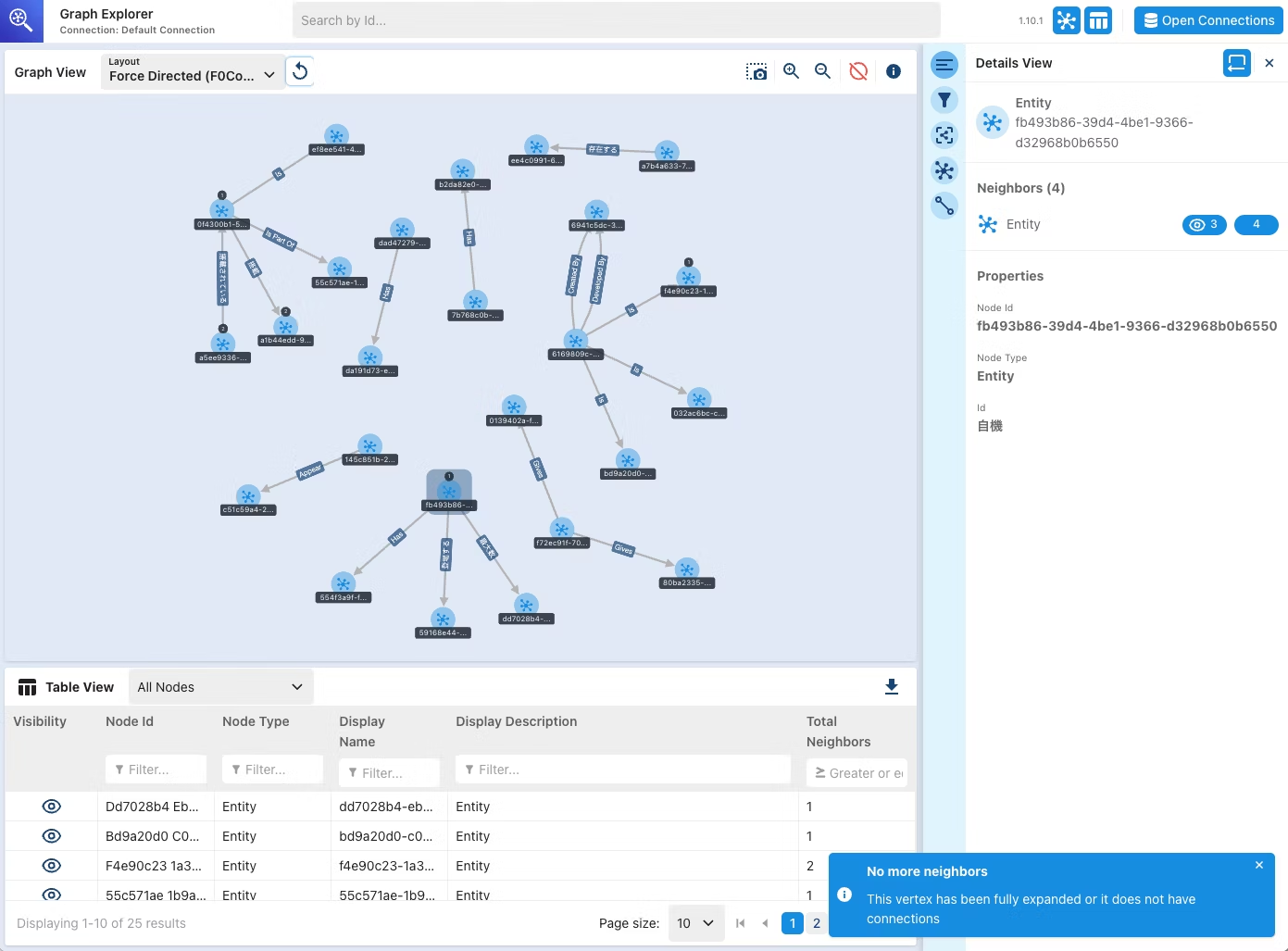Select the 0f4300b1 graph node
This screenshot has height=951, width=1288.
[x=222, y=211]
